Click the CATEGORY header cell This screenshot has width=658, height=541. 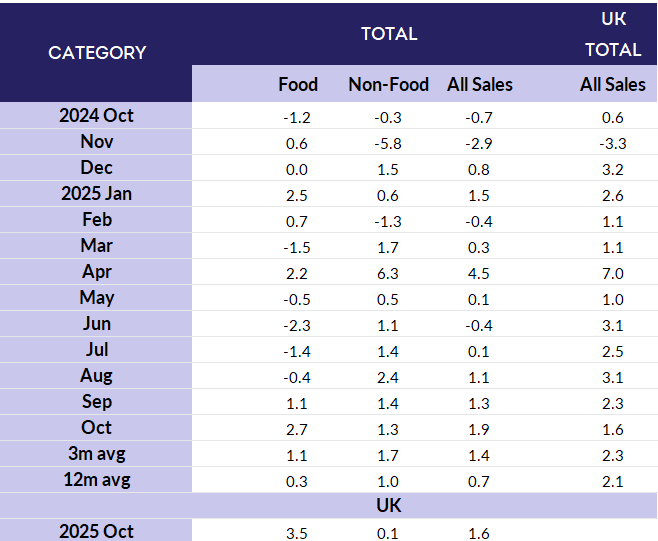(x=97, y=52)
